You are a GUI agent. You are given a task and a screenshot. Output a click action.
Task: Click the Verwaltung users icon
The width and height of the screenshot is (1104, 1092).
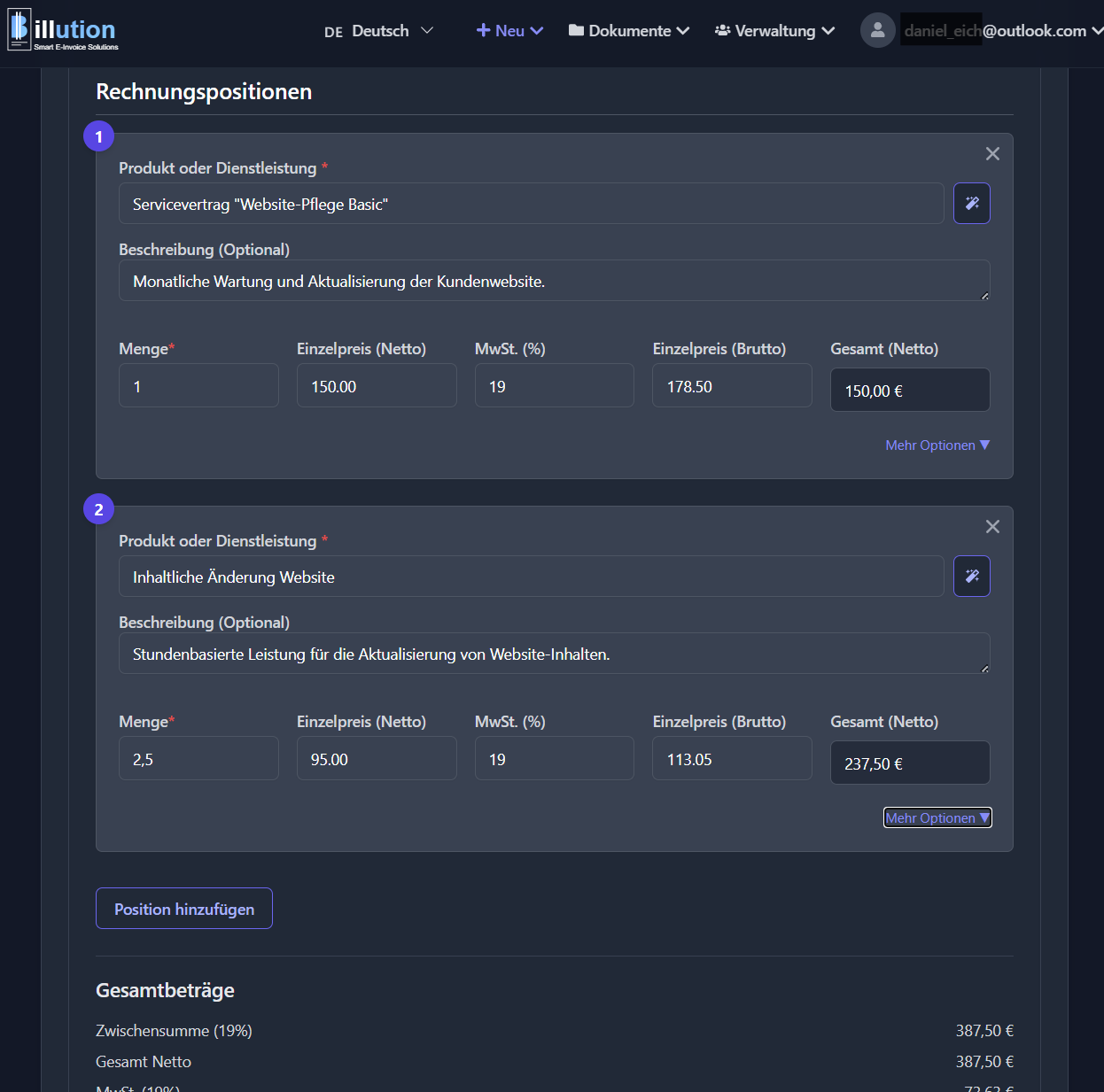click(x=722, y=30)
